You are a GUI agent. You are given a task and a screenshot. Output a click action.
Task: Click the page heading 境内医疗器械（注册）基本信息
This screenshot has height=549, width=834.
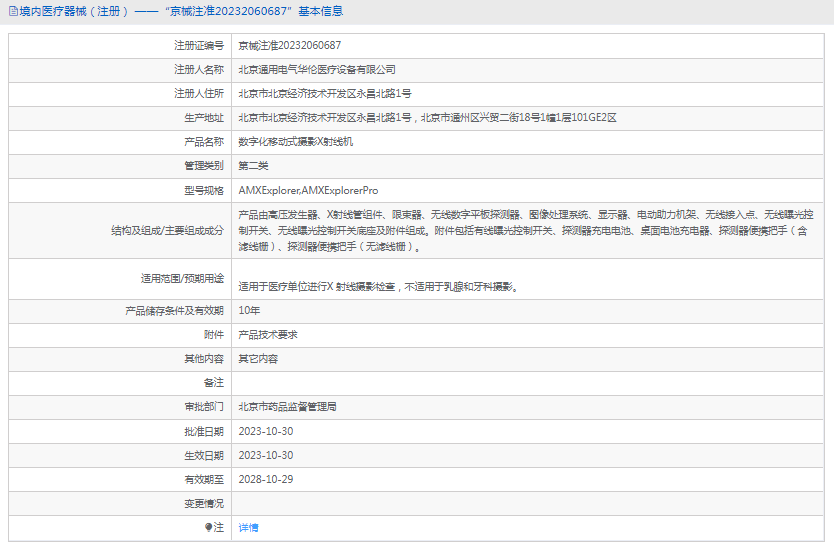click(181, 11)
